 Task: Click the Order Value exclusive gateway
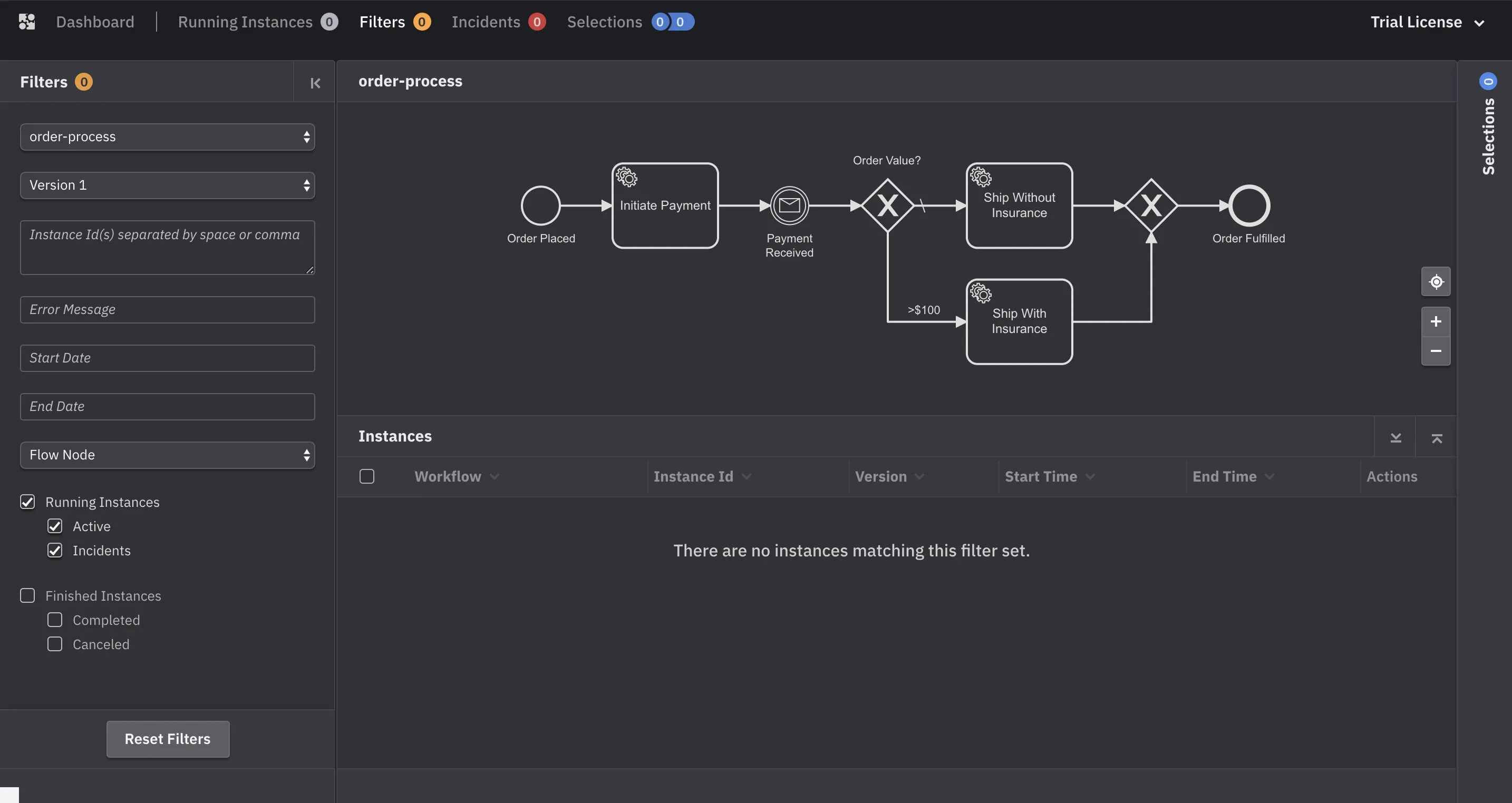coord(887,205)
